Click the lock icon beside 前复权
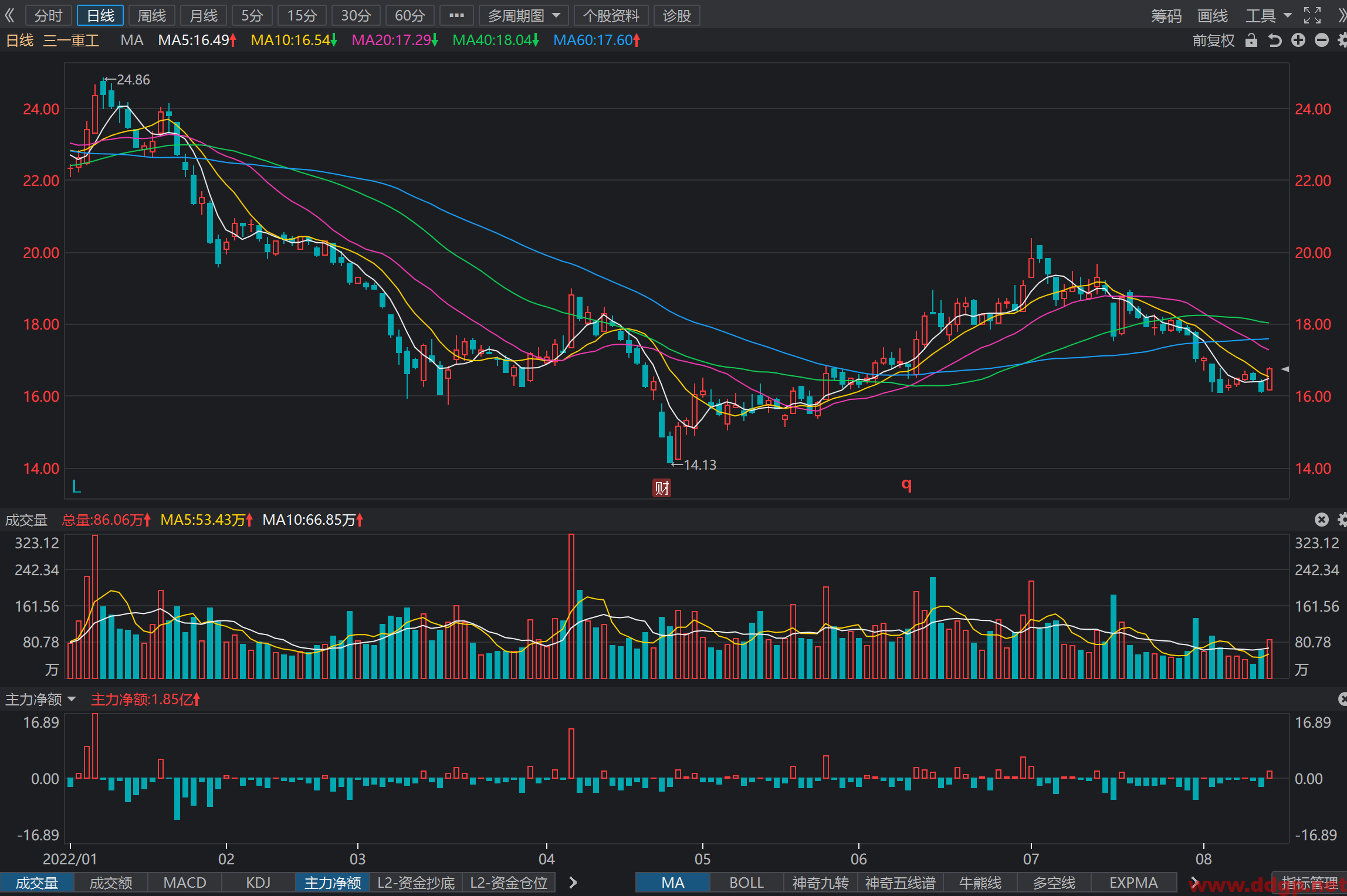 pos(1251,40)
